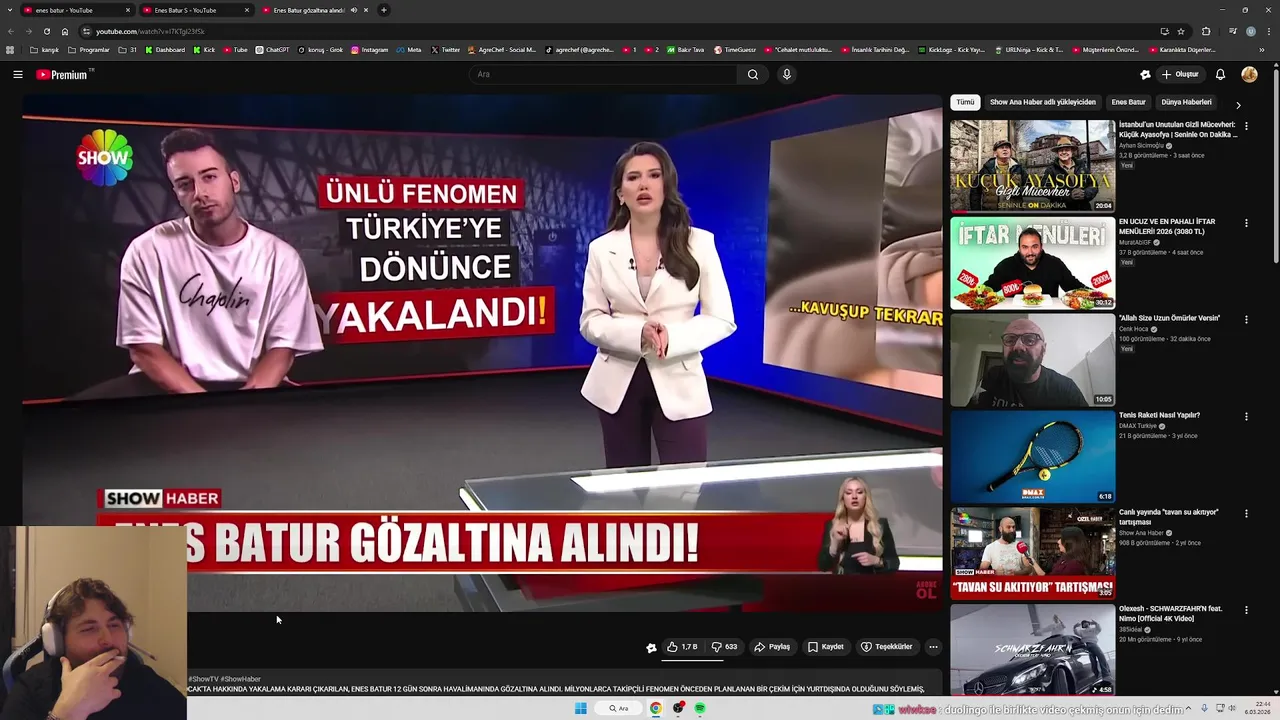
Task: Open the 31 bookmarks folder
Action: (x=128, y=49)
